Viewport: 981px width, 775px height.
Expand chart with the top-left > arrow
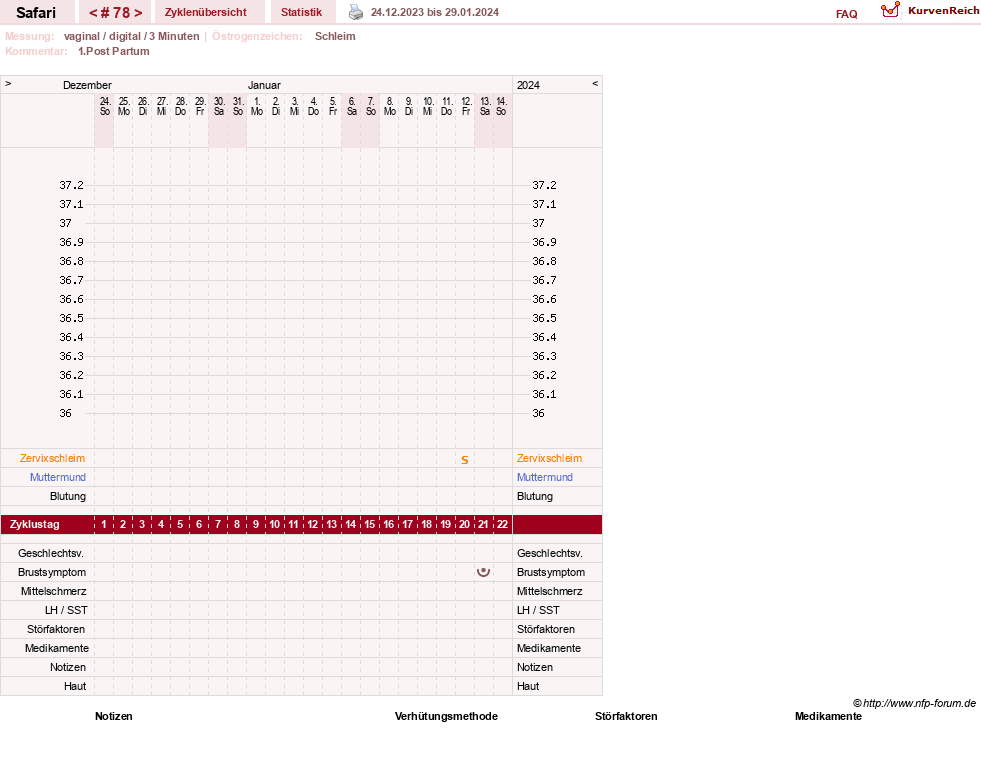click(8, 83)
